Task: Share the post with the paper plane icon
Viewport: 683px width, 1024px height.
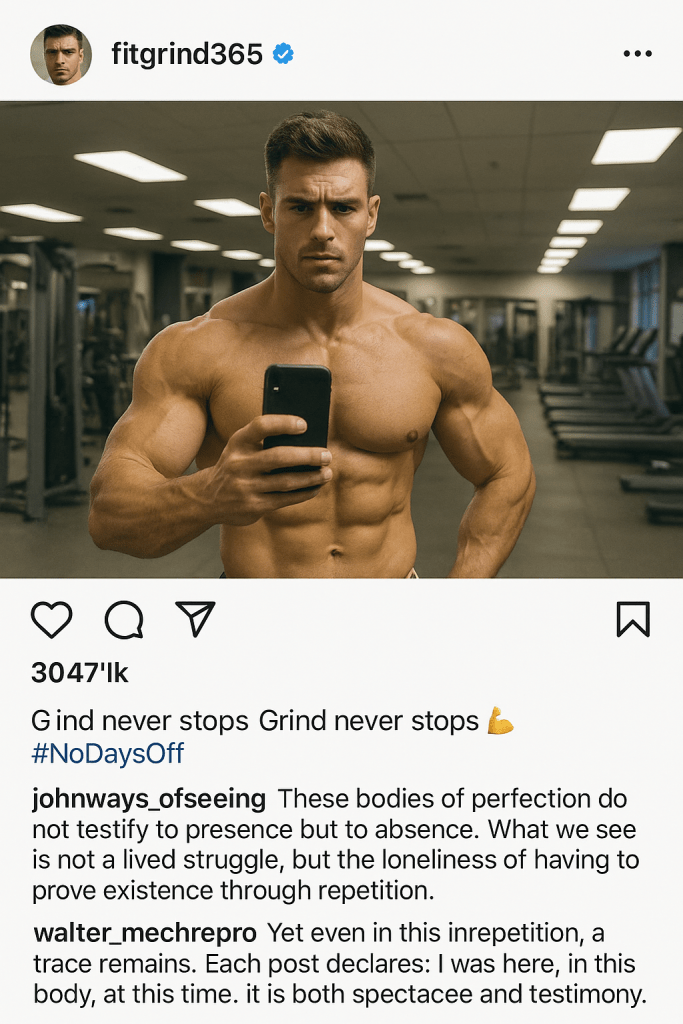Action: [x=195, y=618]
